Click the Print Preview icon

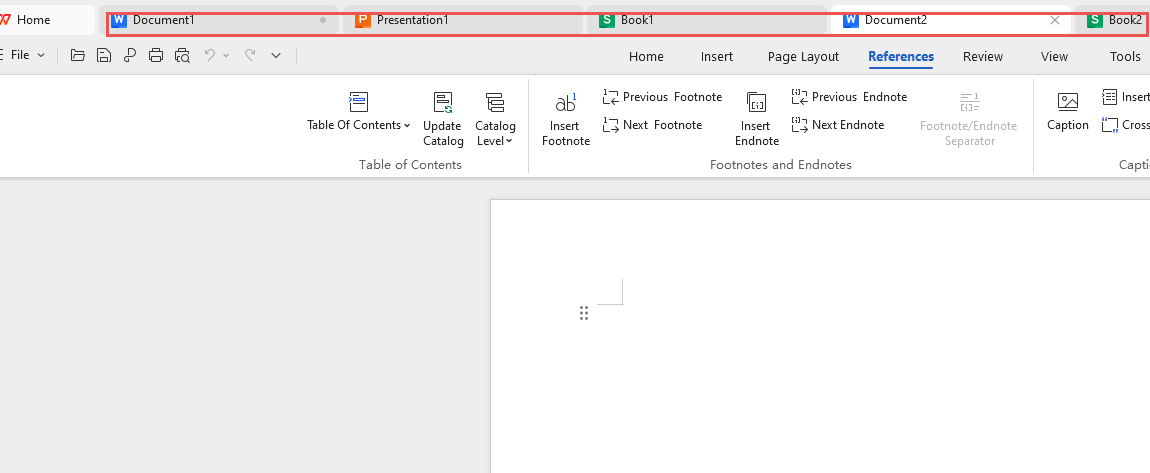pos(182,55)
